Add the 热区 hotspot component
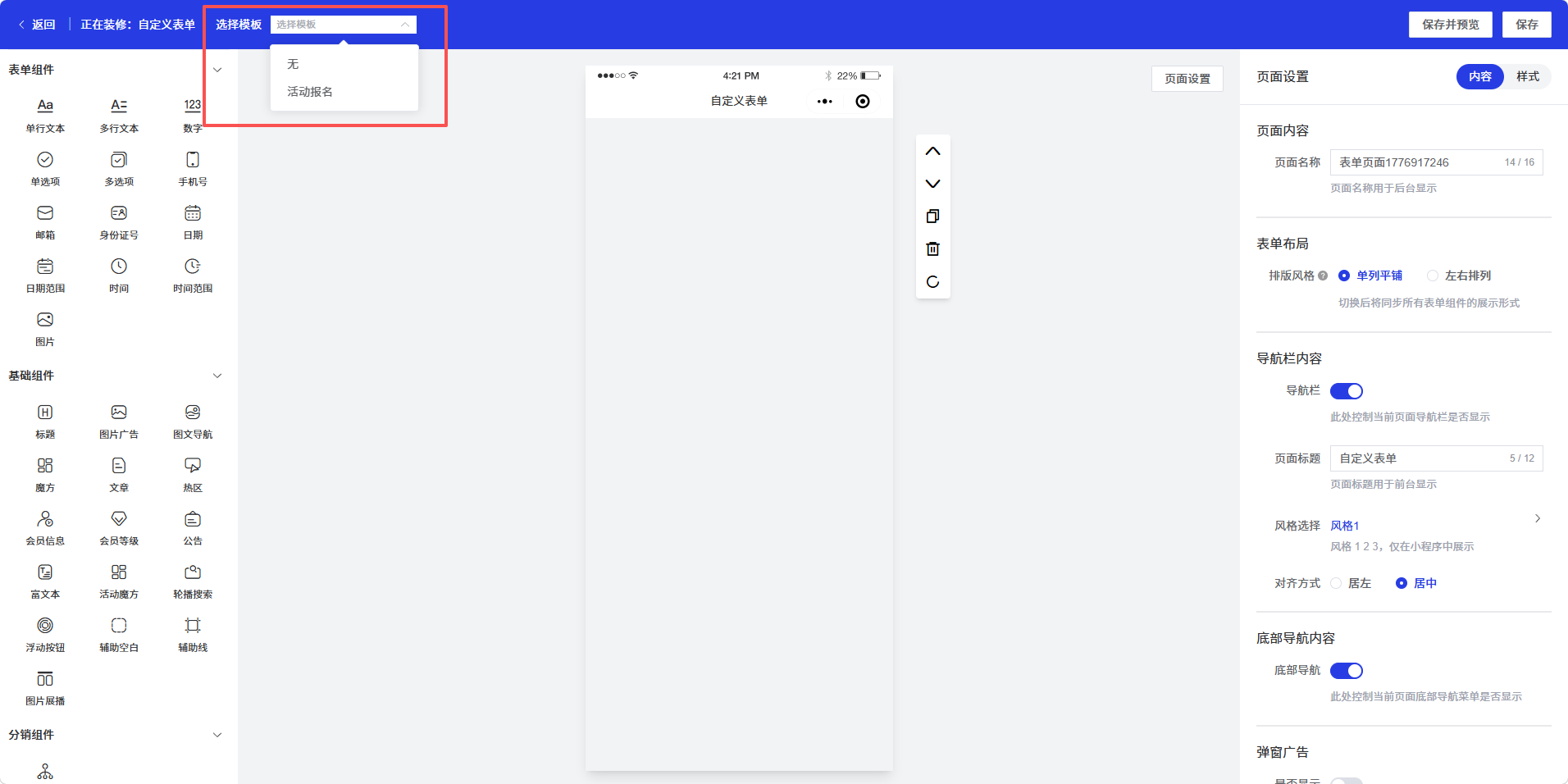The image size is (1568, 784). click(x=193, y=475)
